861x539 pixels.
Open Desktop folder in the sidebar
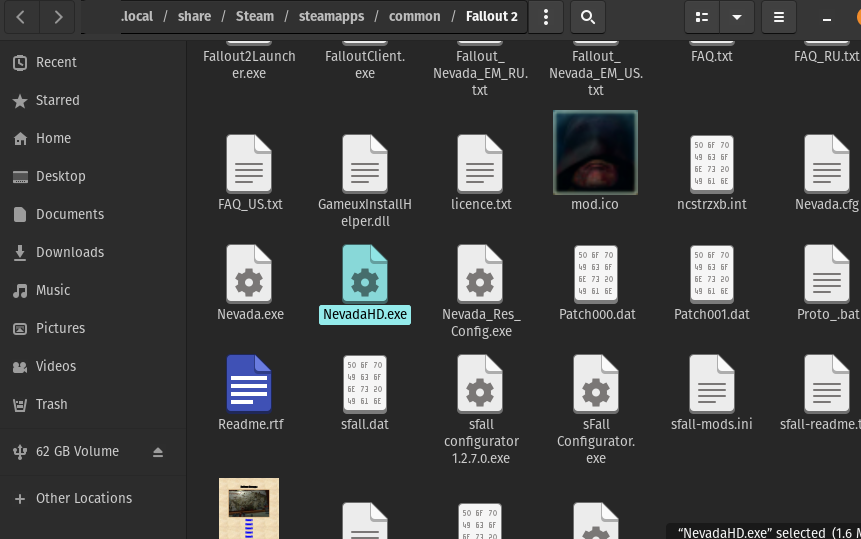93,176
